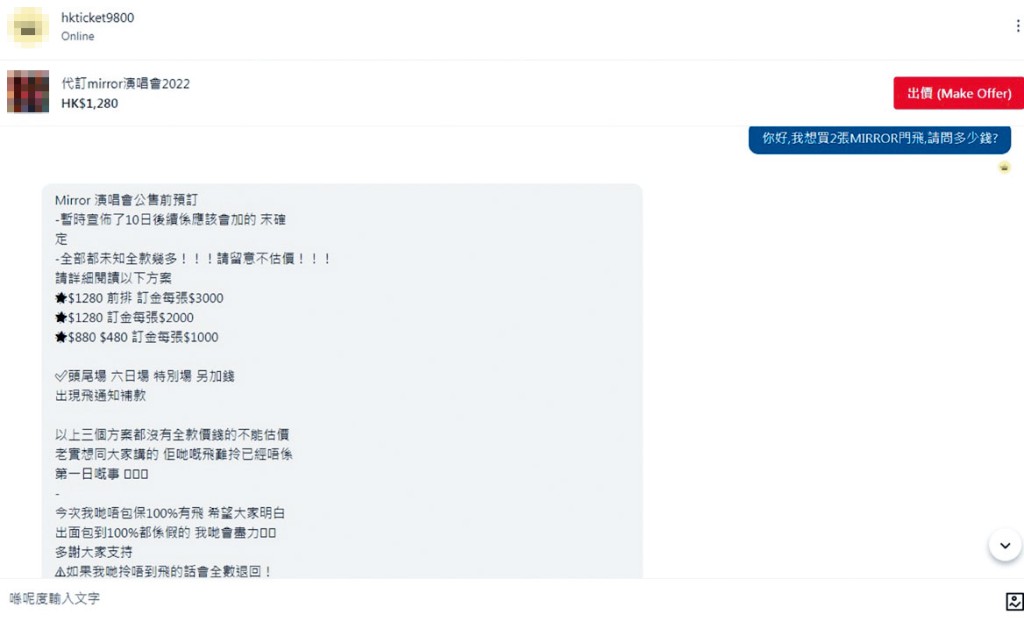The height and width of the screenshot is (622, 1024).
Task: Click the HK$1,280 listing price
Action: point(89,103)
